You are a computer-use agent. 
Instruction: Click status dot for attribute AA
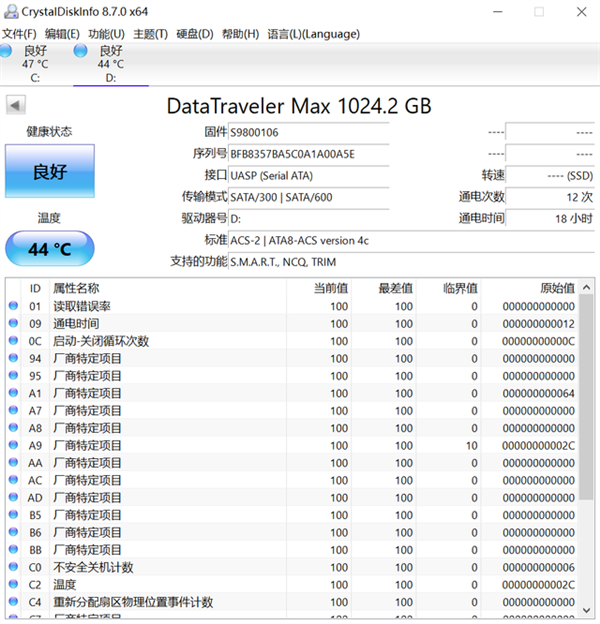pyautogui.click(x=14, y=462)
